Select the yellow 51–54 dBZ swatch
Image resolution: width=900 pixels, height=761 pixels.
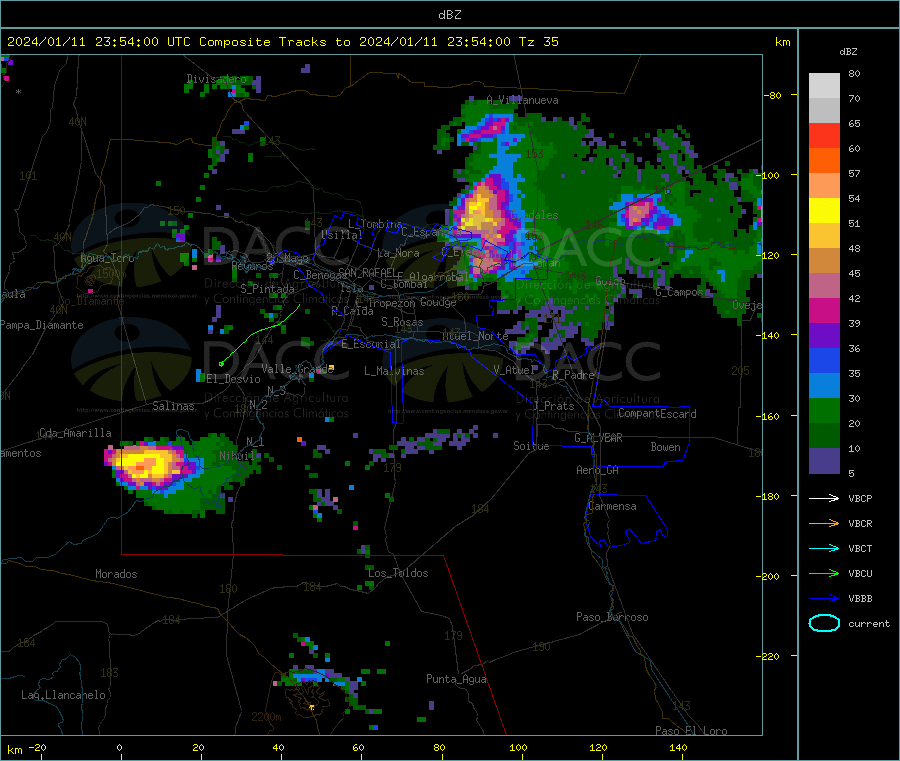824,211
